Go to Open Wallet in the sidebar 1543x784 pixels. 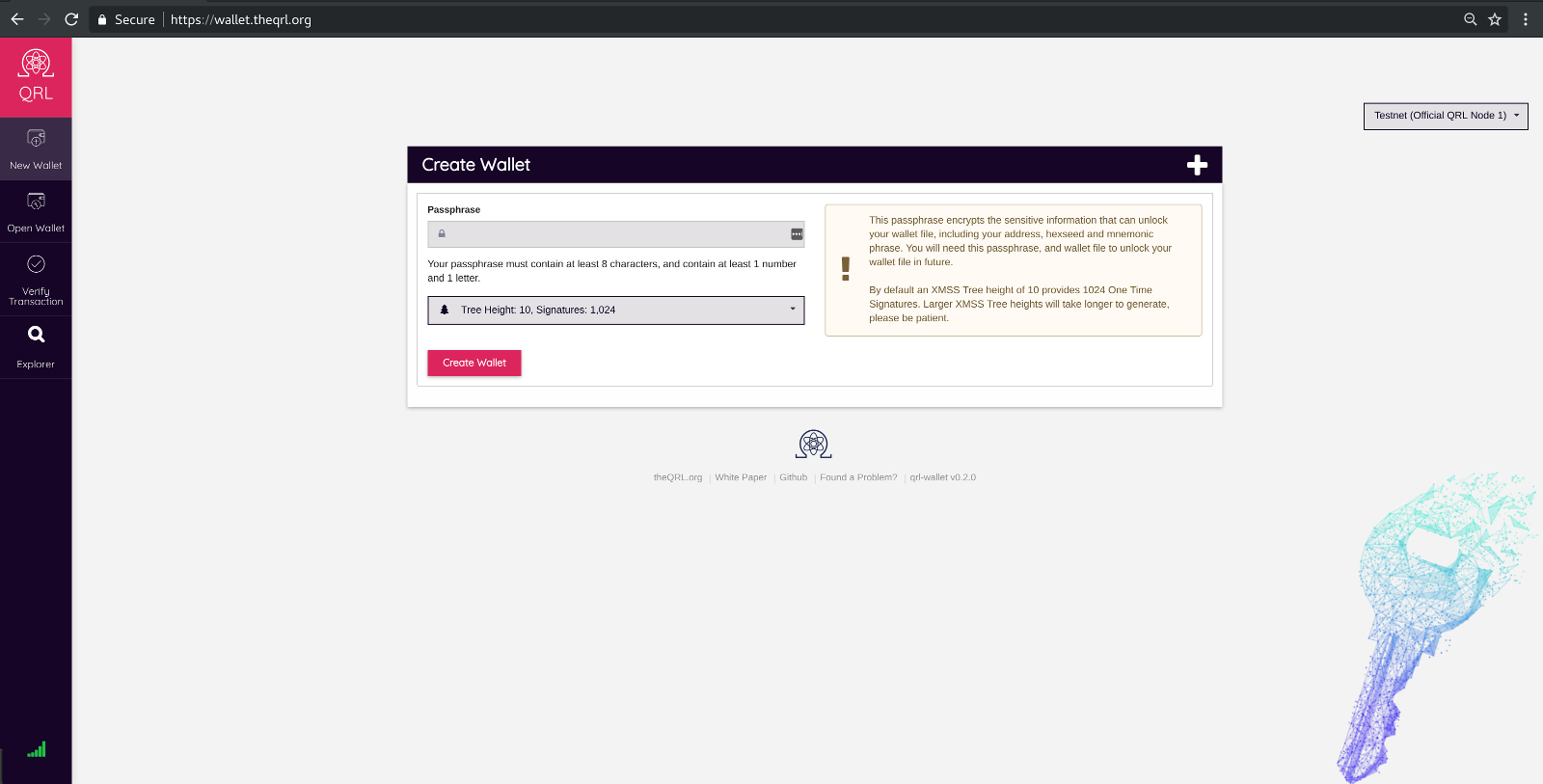[36, 212]
